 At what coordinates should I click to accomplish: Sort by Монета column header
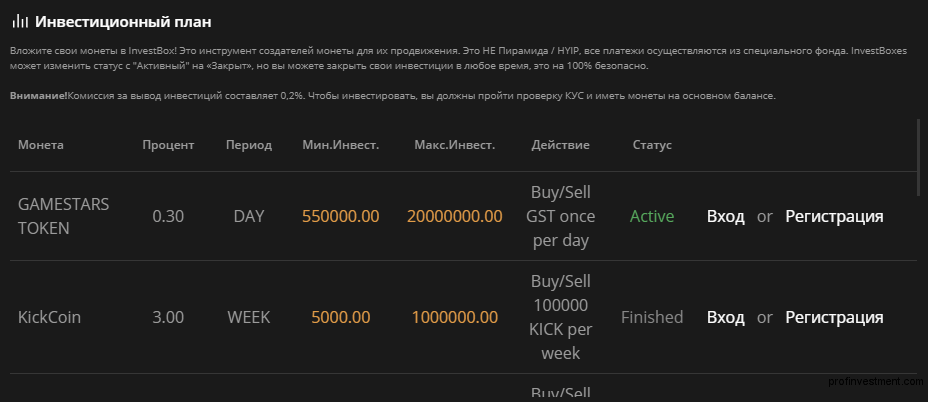click(x=41, y=145)
